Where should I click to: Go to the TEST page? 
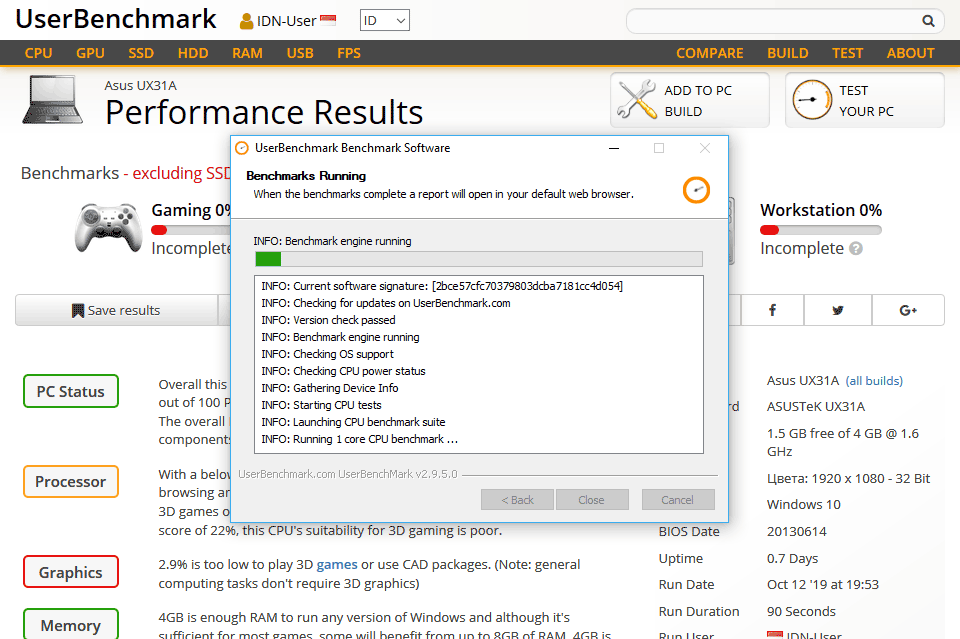coord(847,53)
